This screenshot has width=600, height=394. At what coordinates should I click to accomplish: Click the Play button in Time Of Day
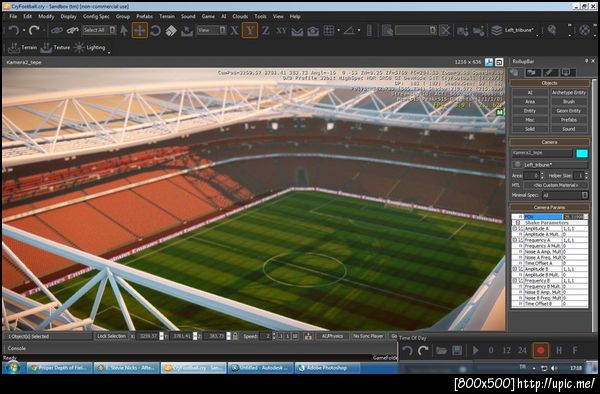475,350
